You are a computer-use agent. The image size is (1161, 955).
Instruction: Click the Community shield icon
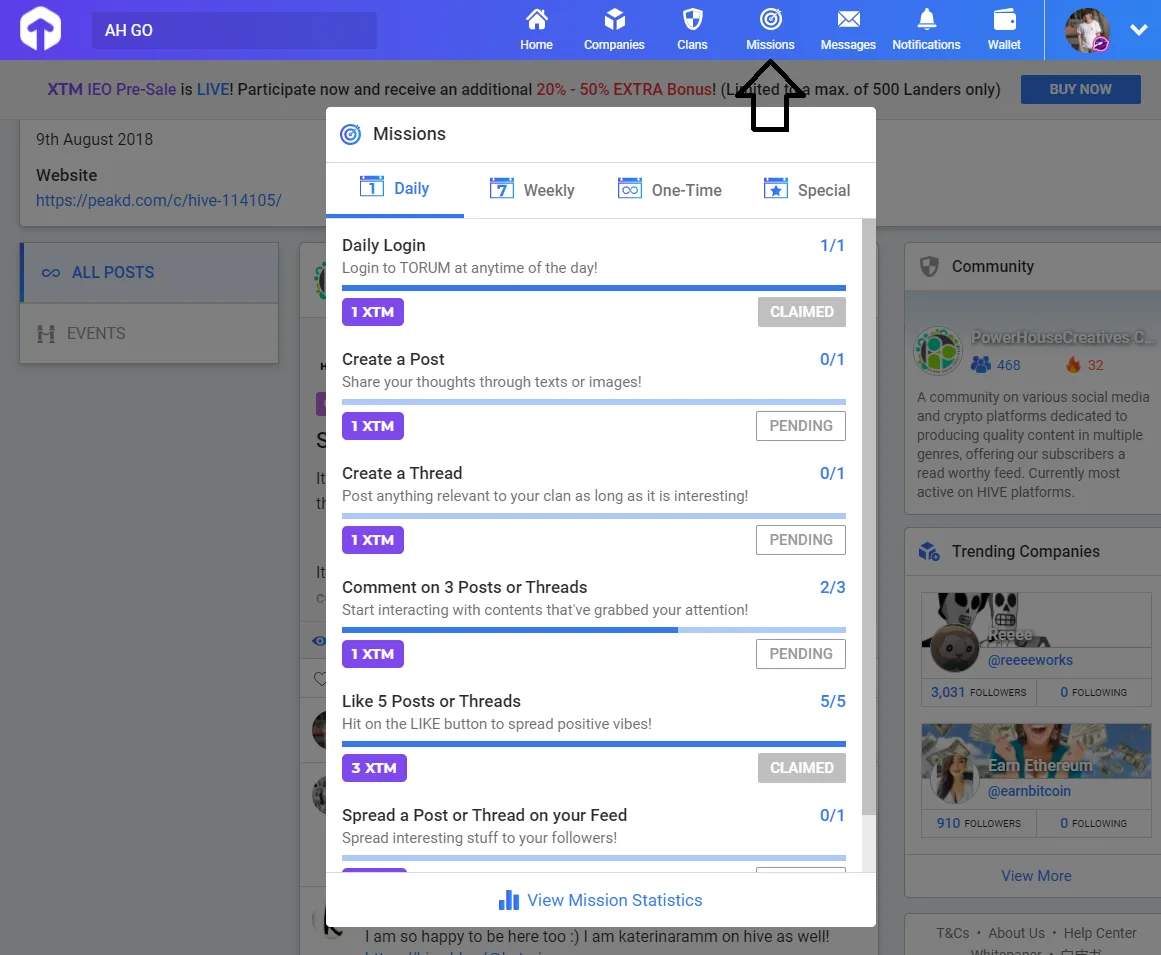pos(929,267)
